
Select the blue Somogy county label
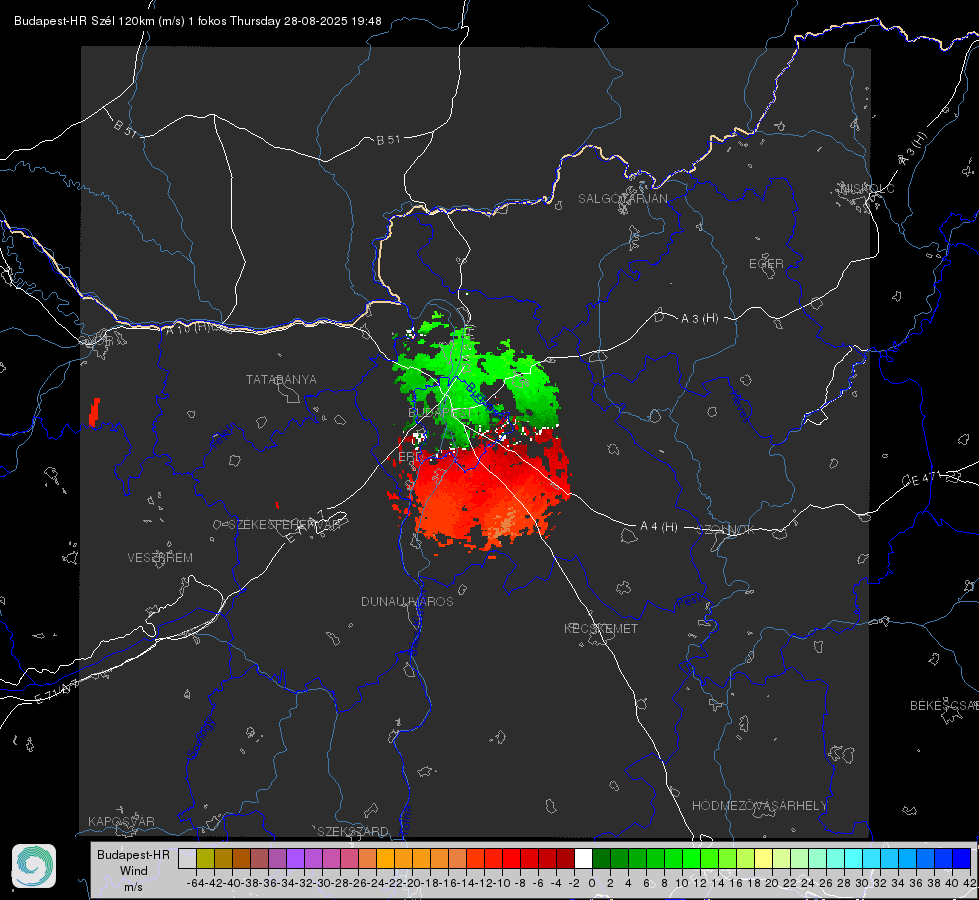point(200,739)
